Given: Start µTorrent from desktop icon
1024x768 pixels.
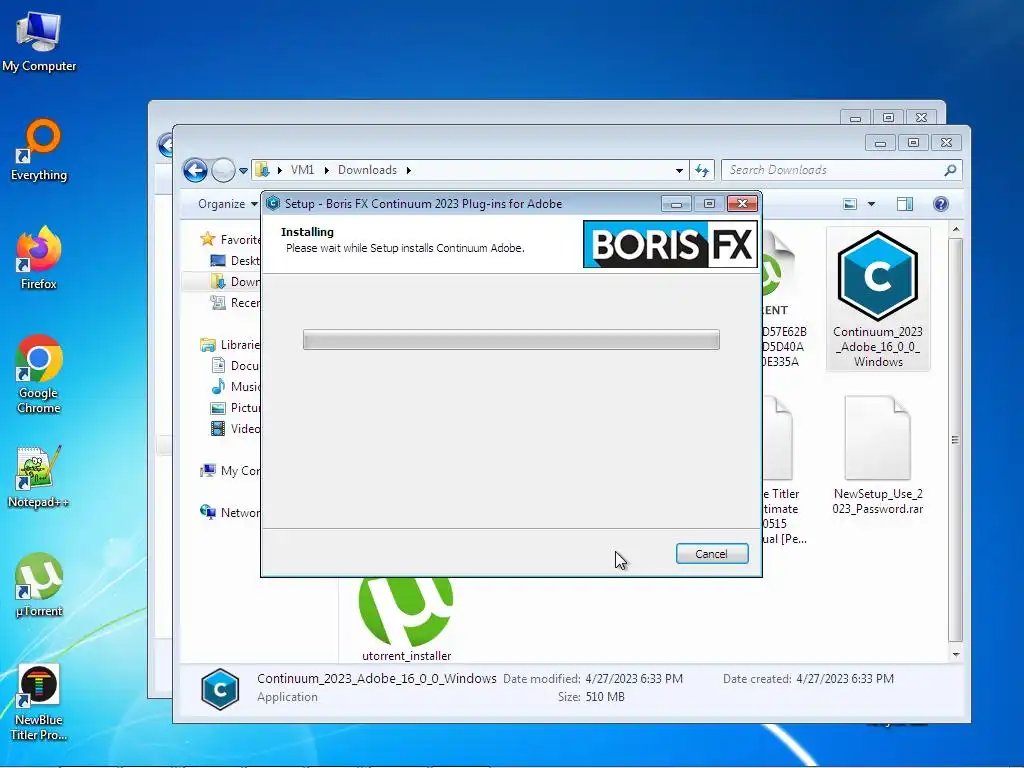Looking at the screenshot, I should (x=39, y=585).
